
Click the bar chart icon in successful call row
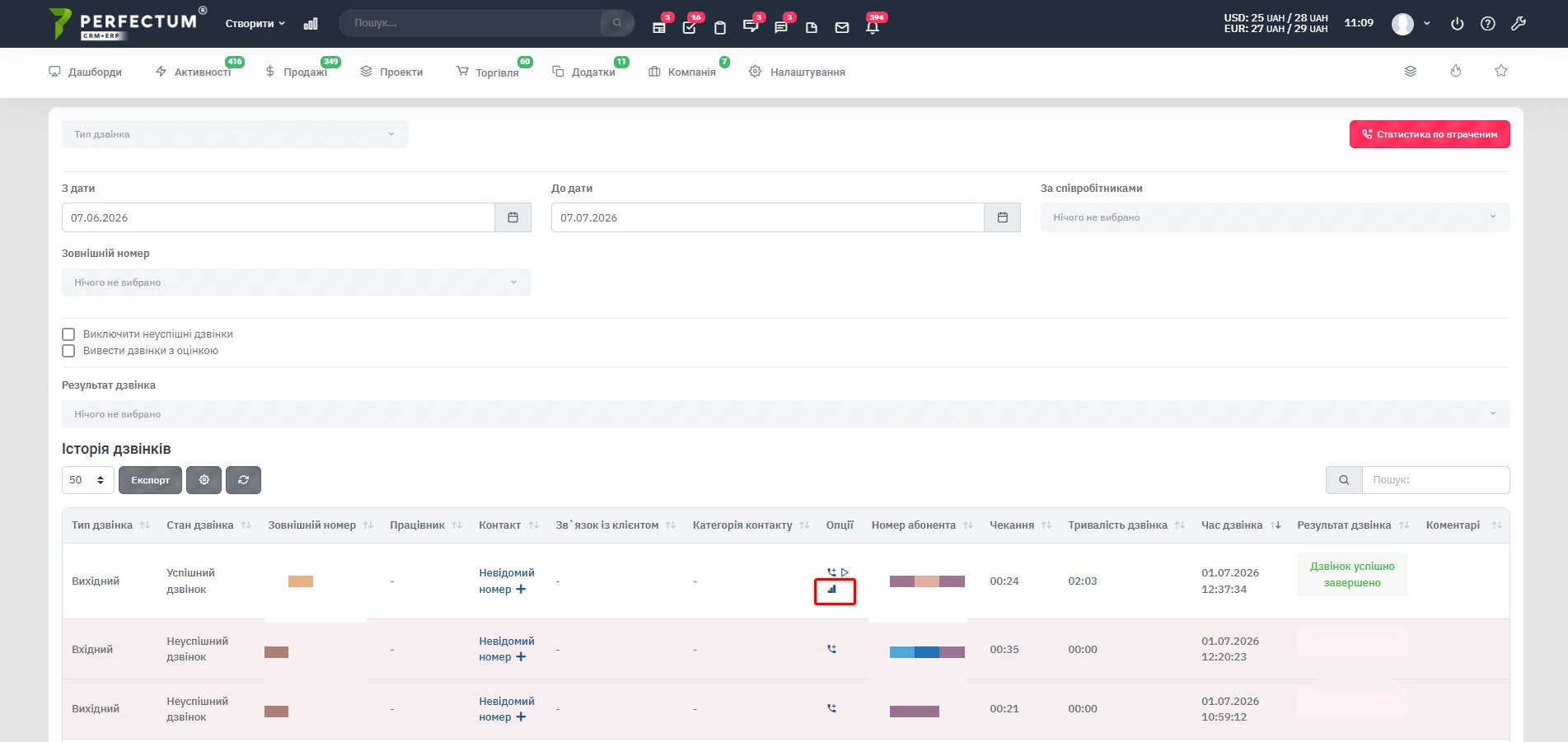pyautogui.click(x=832, y=589)
